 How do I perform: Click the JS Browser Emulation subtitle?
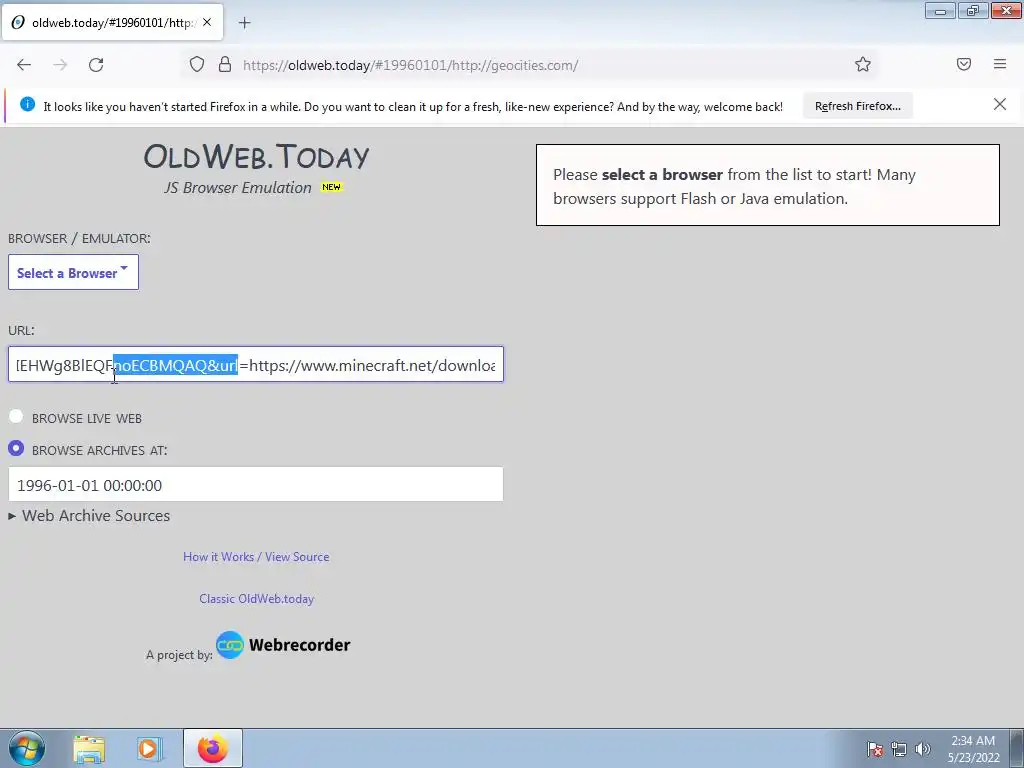[x=238, y=187]
